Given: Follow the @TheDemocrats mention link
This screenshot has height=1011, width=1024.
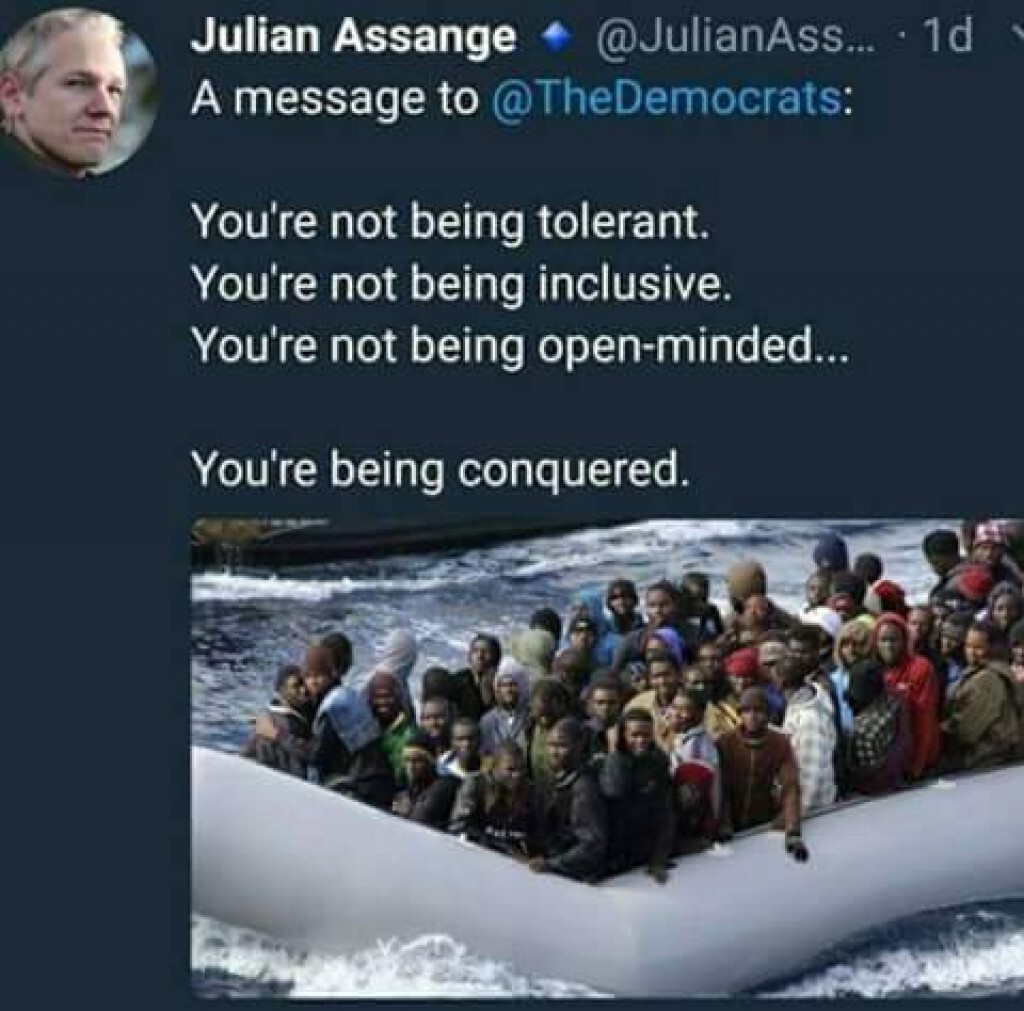Looking at the screenshot, I should point(665,99).
